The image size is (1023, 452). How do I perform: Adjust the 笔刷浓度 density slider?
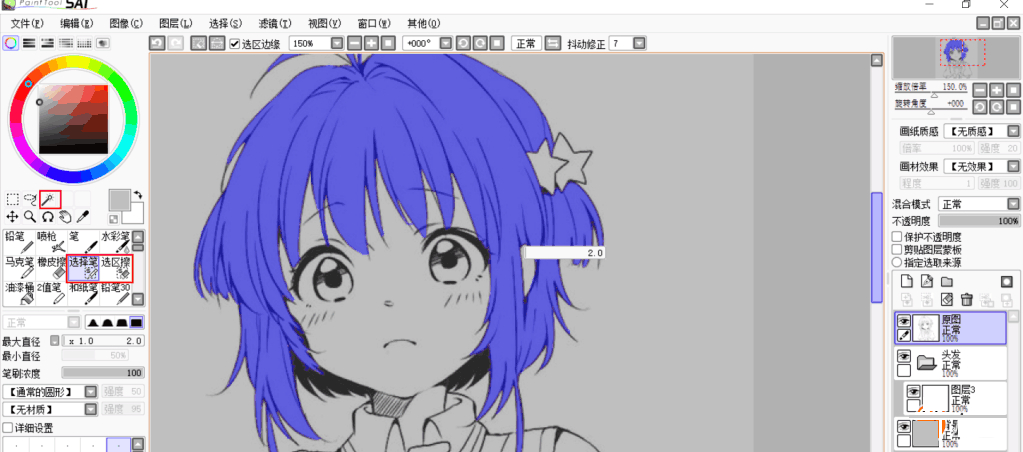(103, 373)
